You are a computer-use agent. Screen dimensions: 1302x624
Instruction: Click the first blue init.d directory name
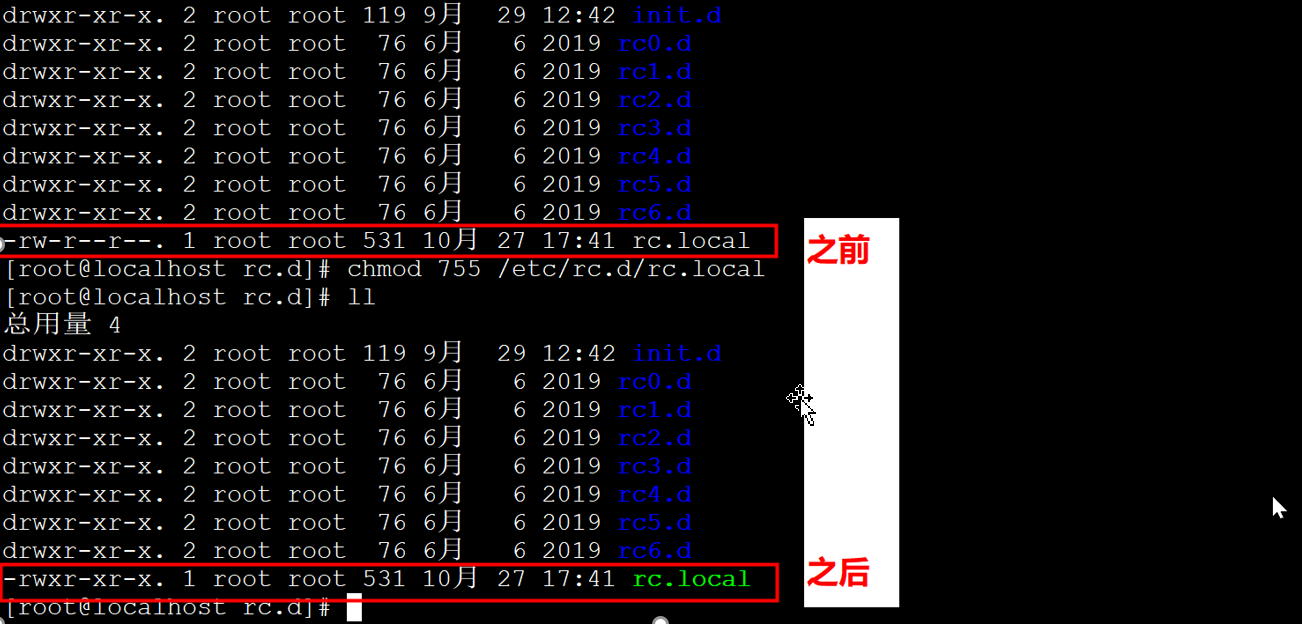677,16
